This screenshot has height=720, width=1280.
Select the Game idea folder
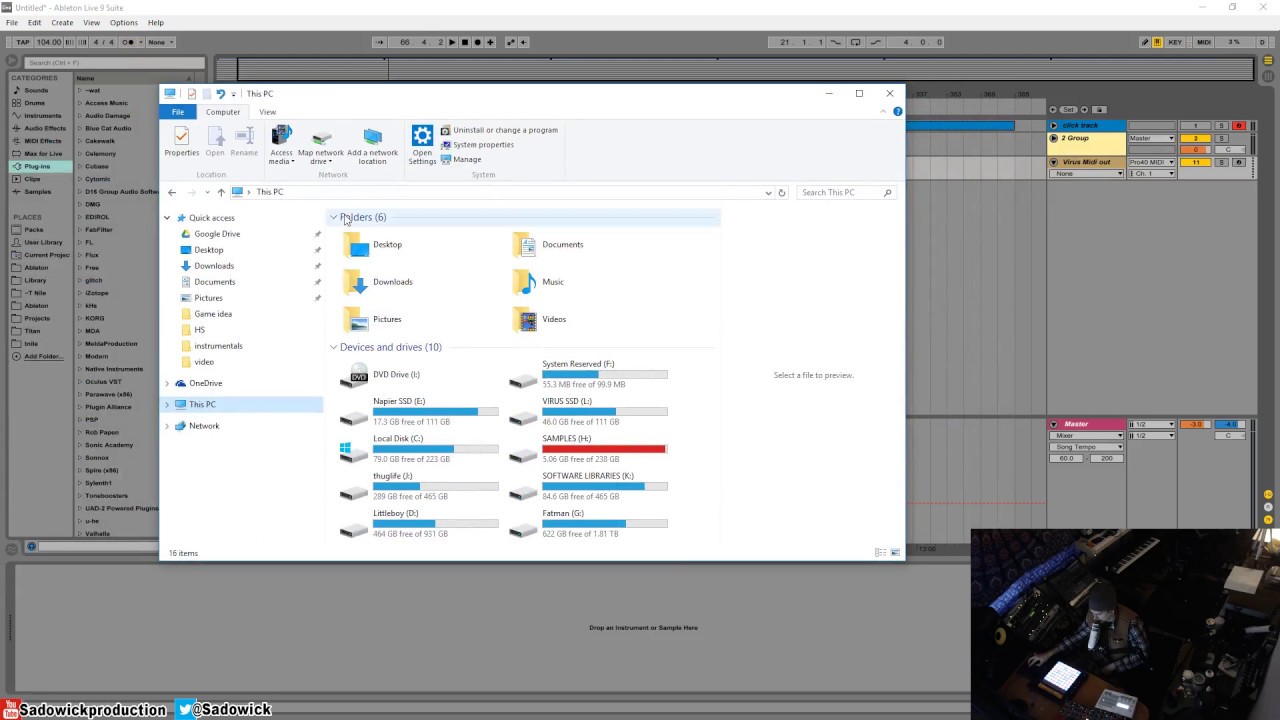[x=212, y=314]
